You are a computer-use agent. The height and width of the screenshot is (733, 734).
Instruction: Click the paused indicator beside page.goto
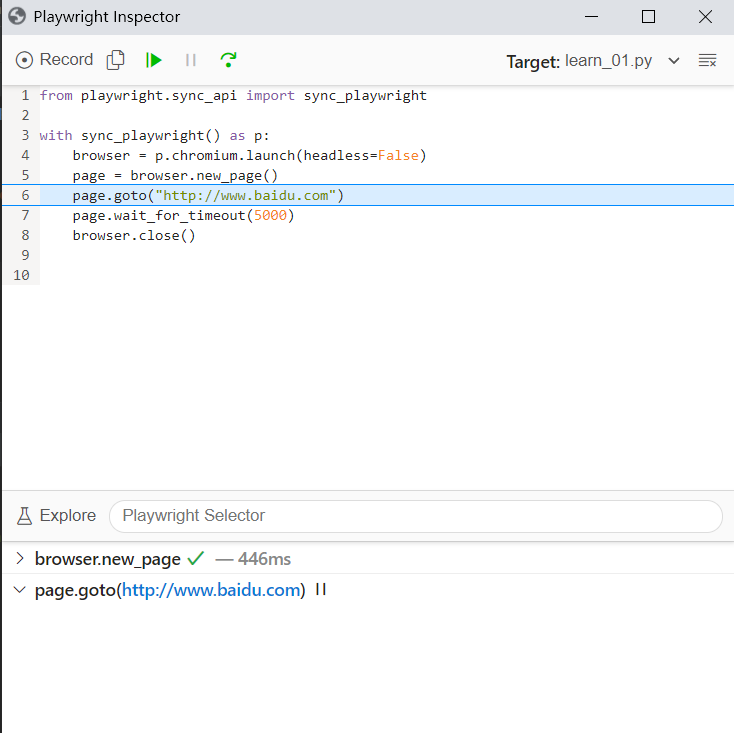click(x=321, y=589)
